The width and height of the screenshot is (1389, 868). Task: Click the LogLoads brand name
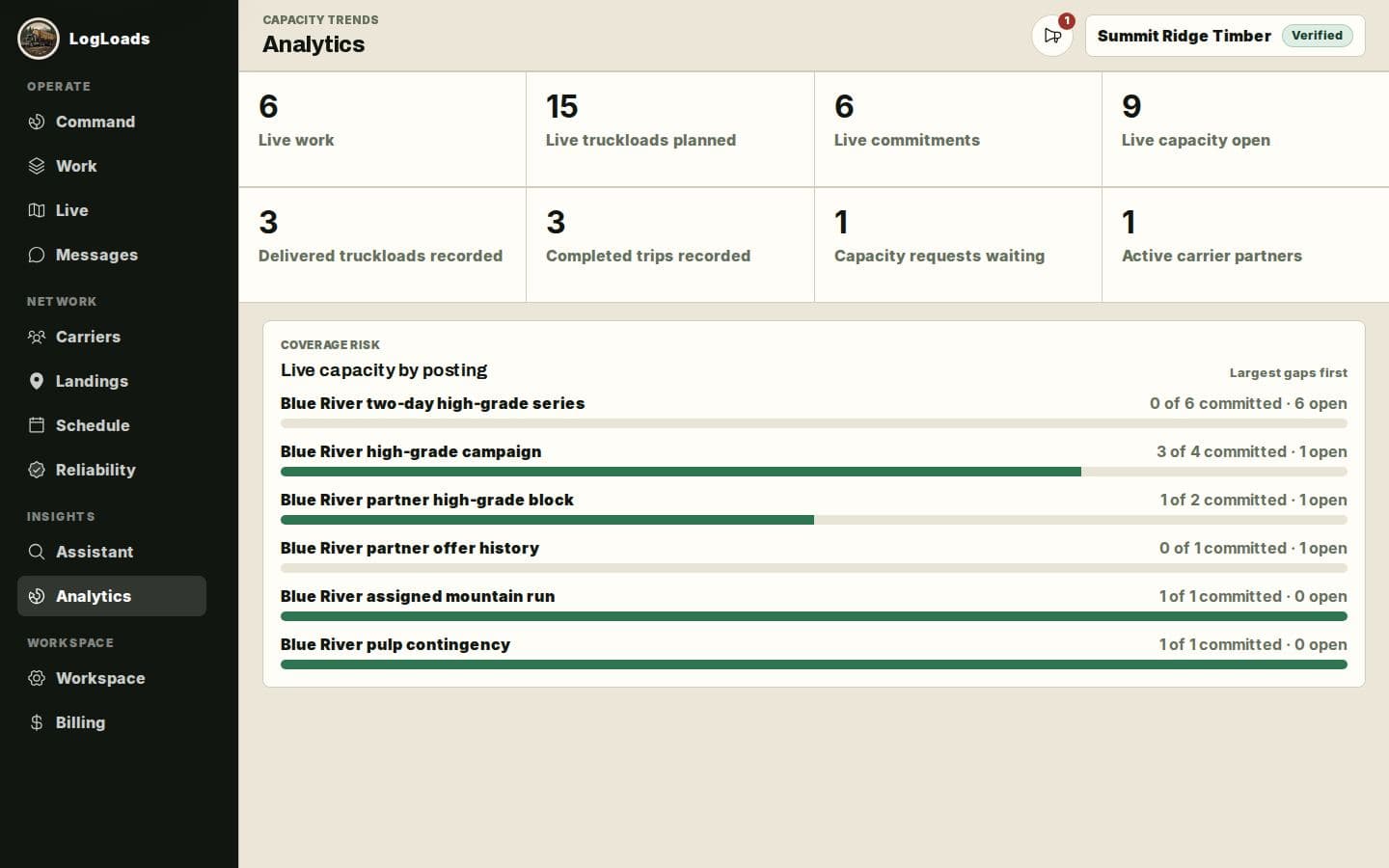109,39
